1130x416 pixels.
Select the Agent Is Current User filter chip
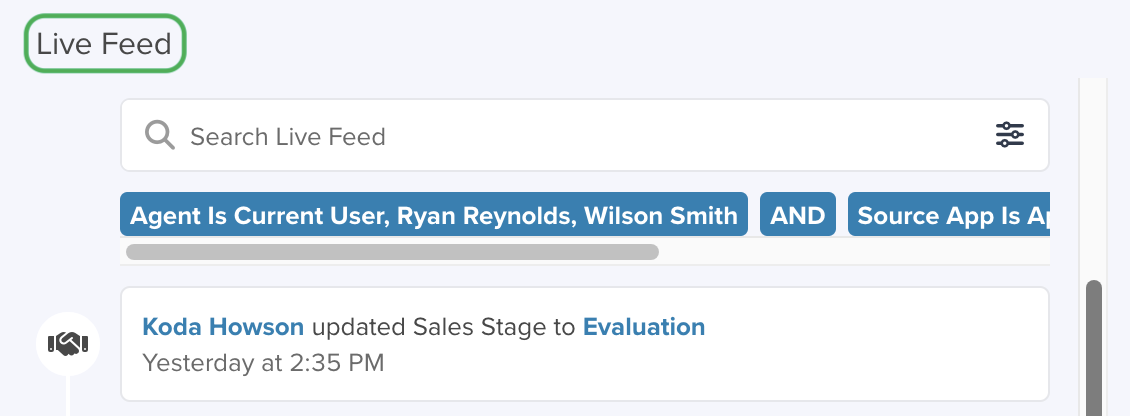[x=434, y=215]
